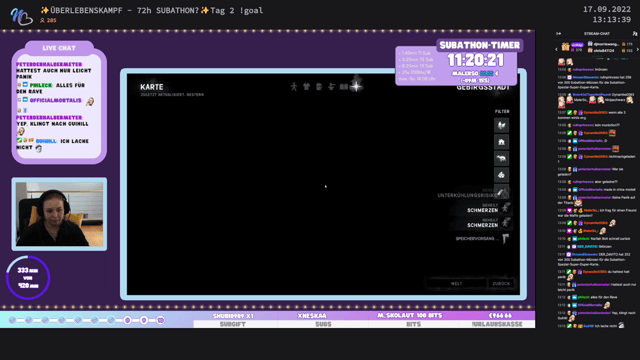Show previous leaderboard entries with left chevron
The image size is (640, 360).
556,49
